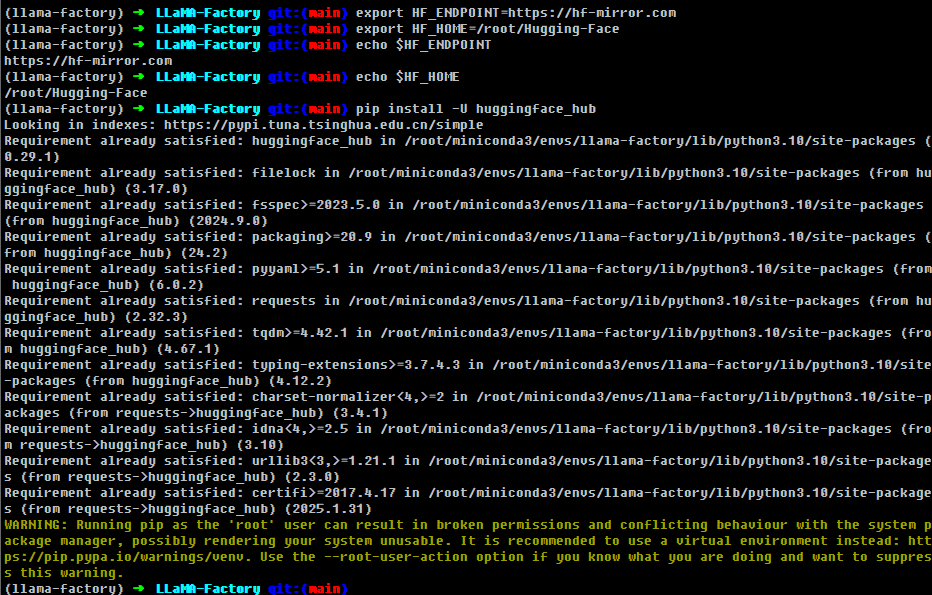Click the 'Looking in indexes:' label
This screenshot has height=595, width=932.
80,125
